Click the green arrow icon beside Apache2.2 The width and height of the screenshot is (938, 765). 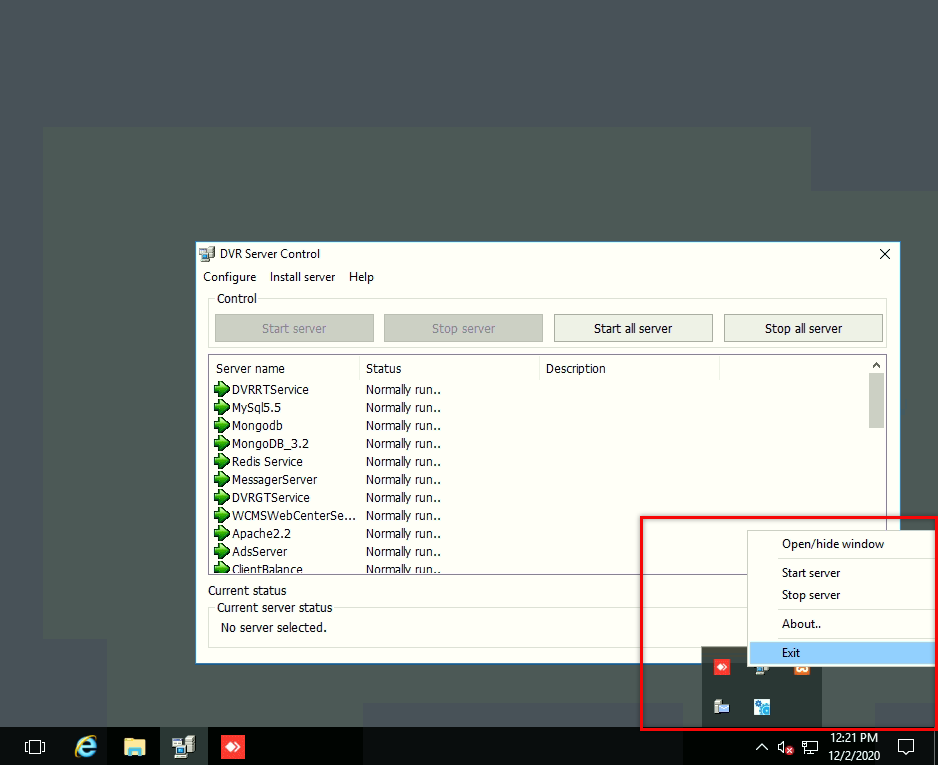pos(222,533)
